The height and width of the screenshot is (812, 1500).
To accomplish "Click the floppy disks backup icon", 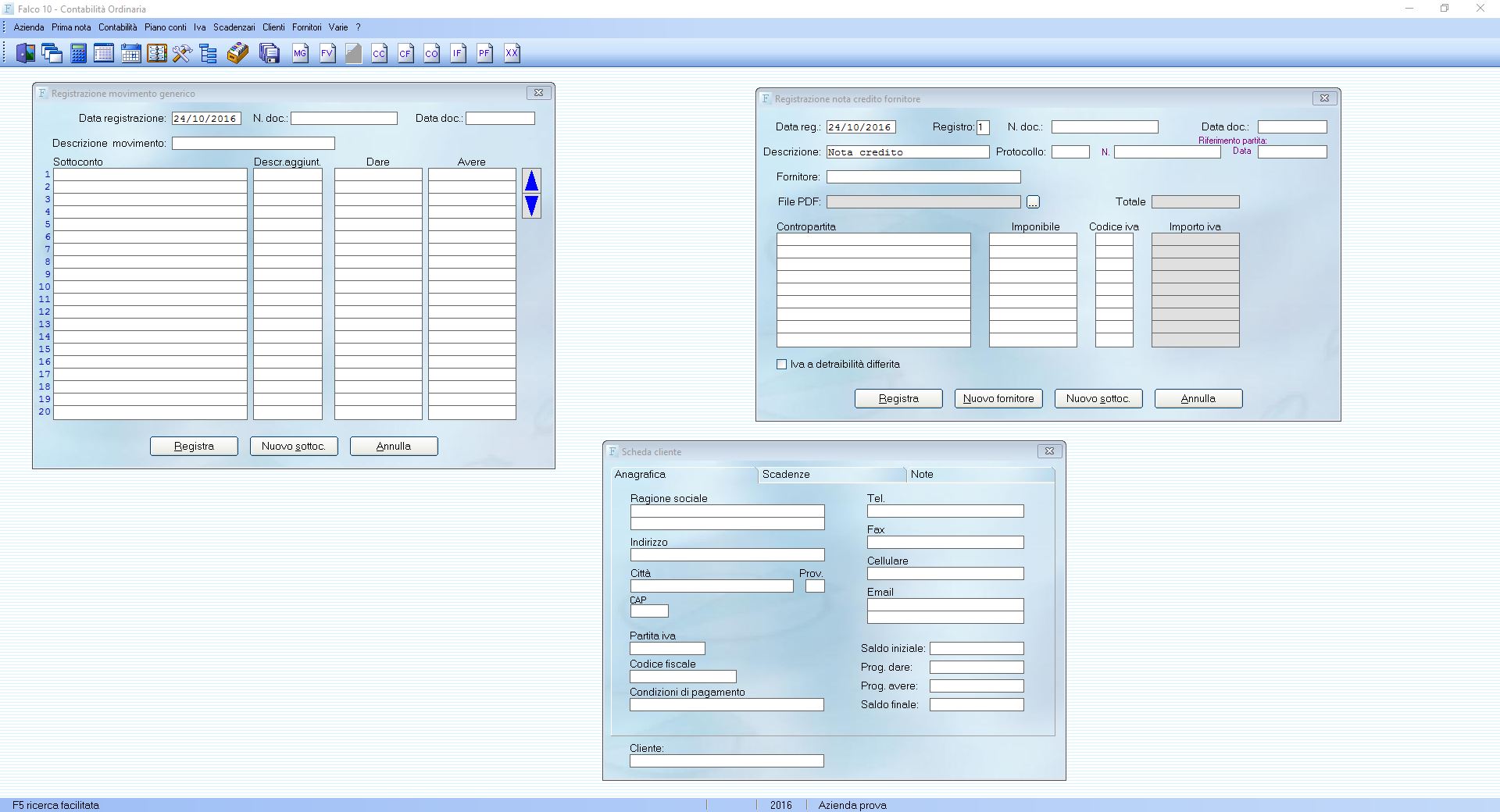I will pos(270,53).
